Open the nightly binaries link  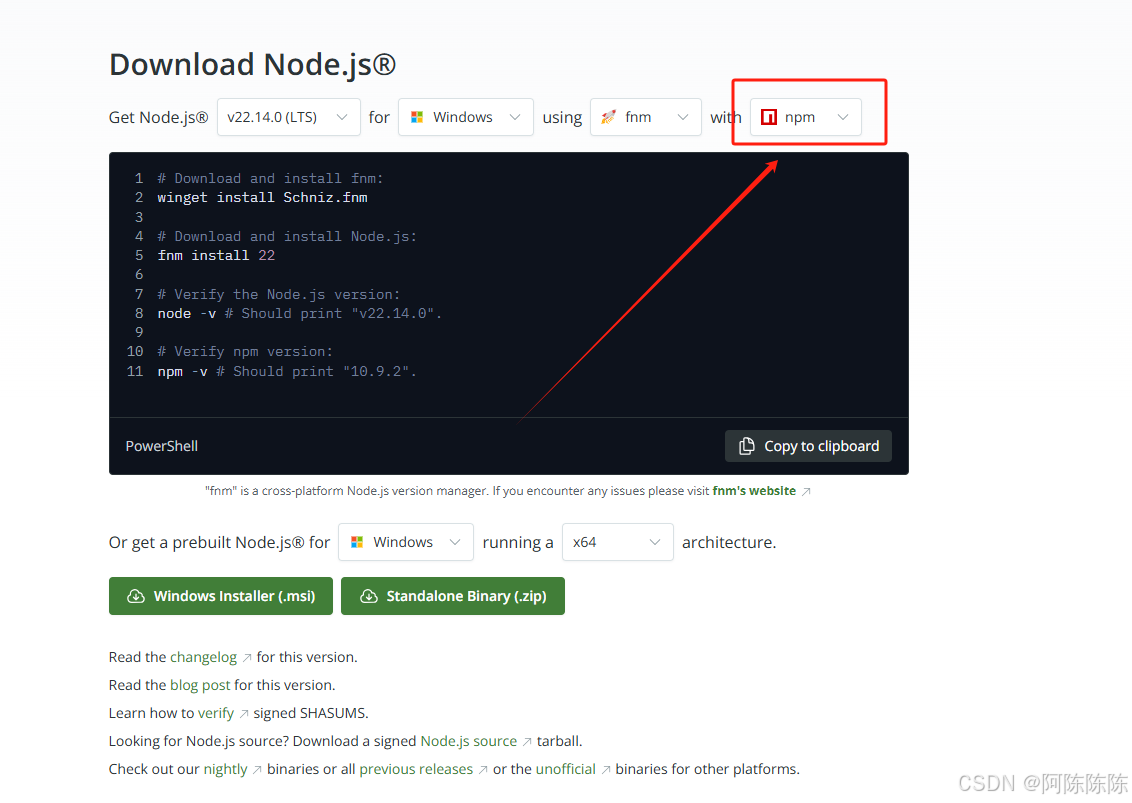[225, 769]
